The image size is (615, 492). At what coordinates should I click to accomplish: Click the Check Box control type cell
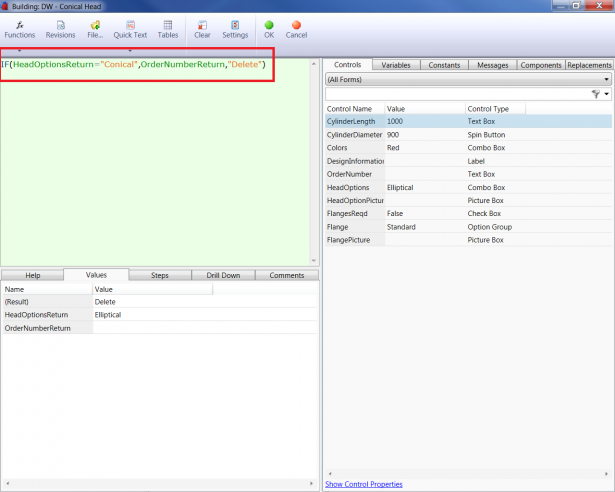(x=484, y=213)
